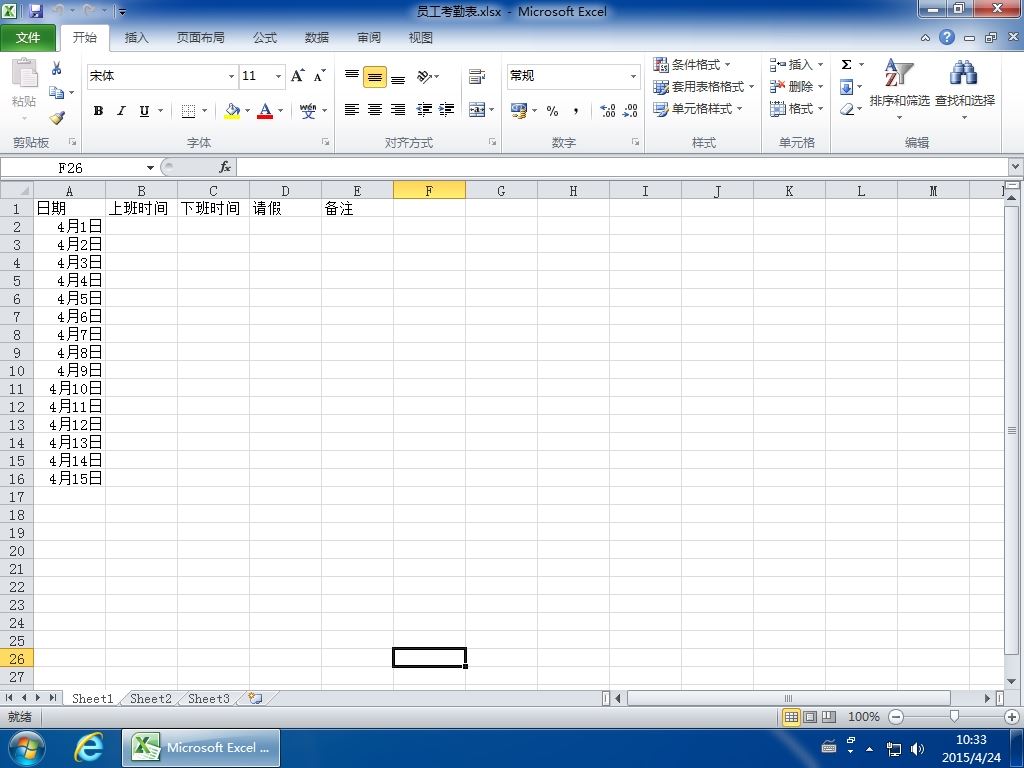The height and width of the screenshot is (768, 1024).
Task: Switch to the 插入 ribbon tab
Action: (x=136, y=38)
